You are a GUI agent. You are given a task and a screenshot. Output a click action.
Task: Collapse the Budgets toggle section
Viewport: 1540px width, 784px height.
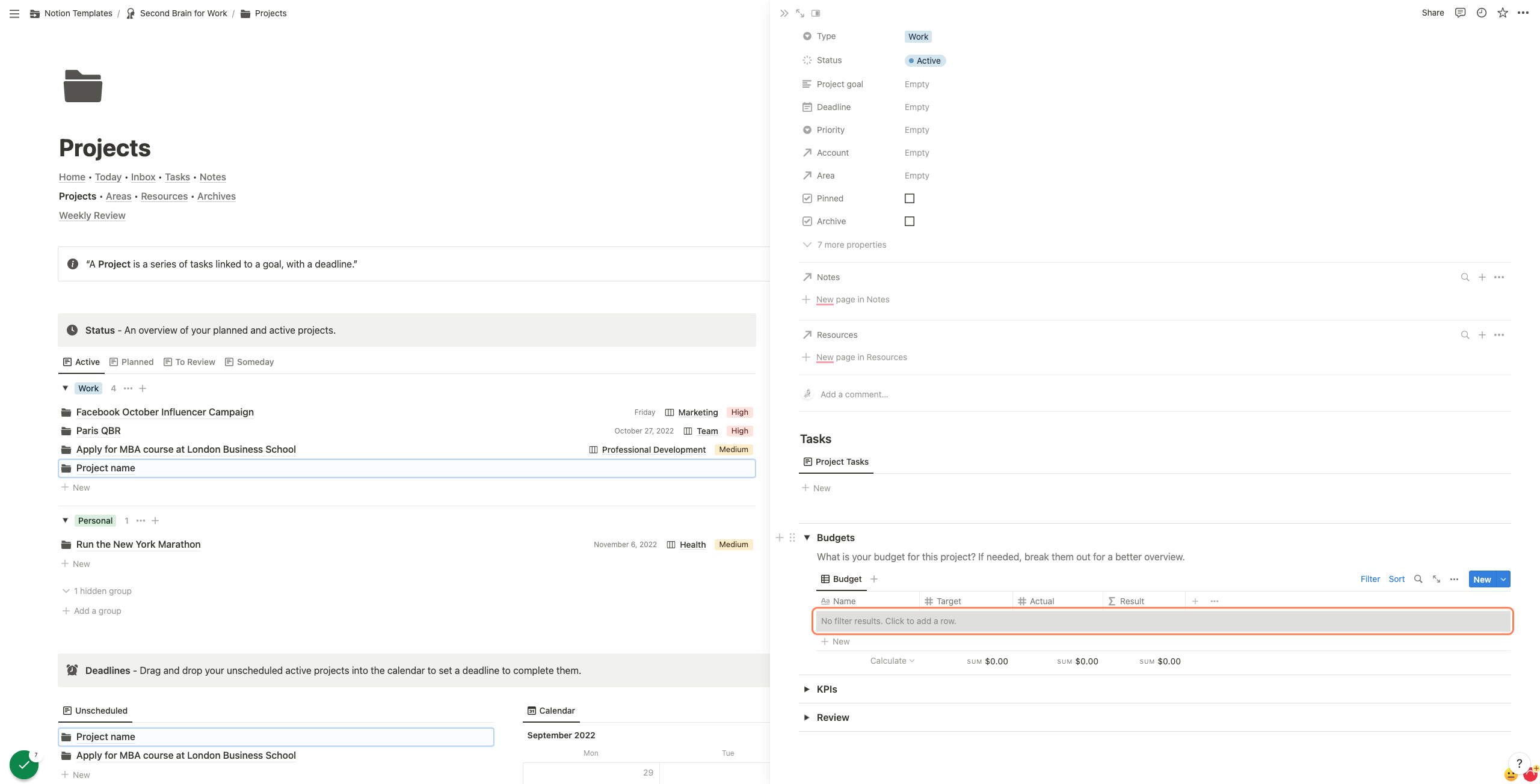(807, 537)
